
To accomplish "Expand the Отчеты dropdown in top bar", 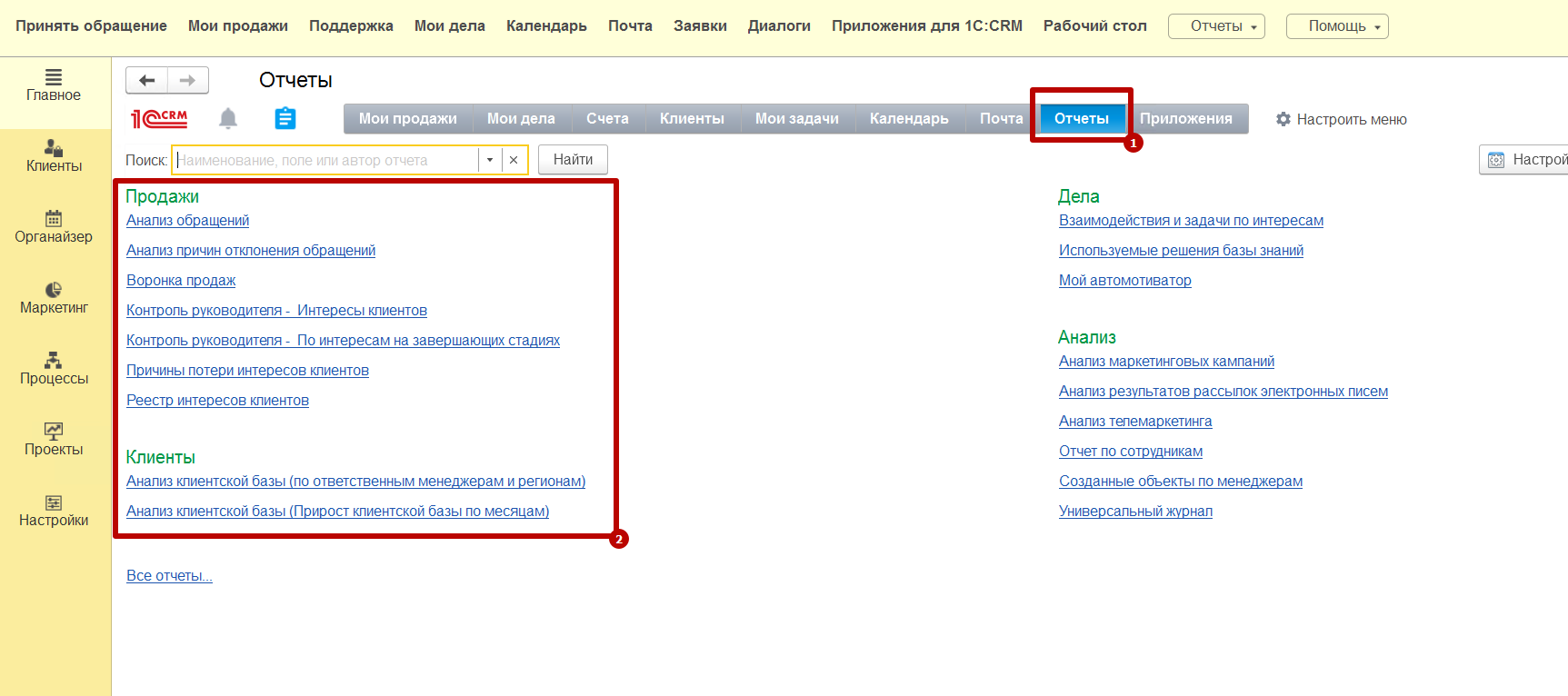I will point(1216,26).
